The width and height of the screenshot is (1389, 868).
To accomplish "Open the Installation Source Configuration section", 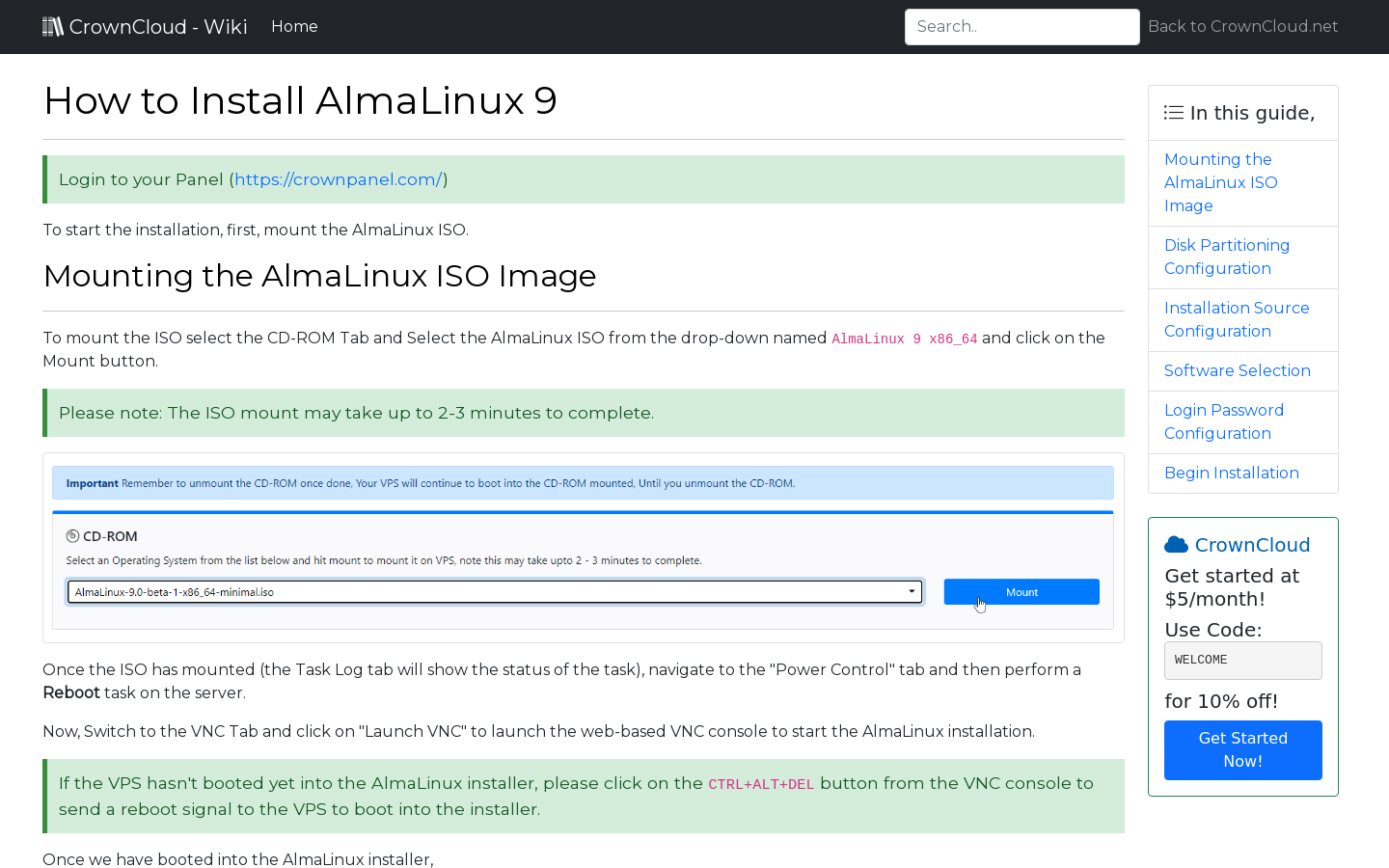I will [x=1237, y=319].
